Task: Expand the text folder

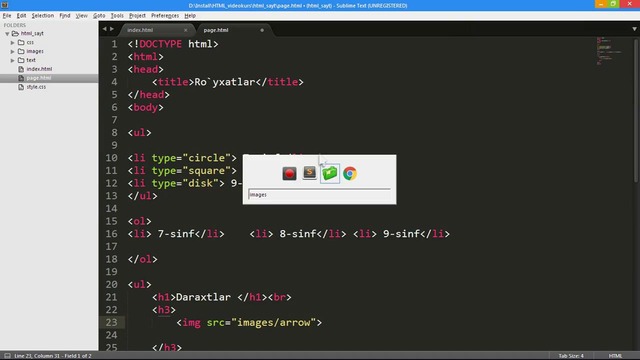Action: 13,60
